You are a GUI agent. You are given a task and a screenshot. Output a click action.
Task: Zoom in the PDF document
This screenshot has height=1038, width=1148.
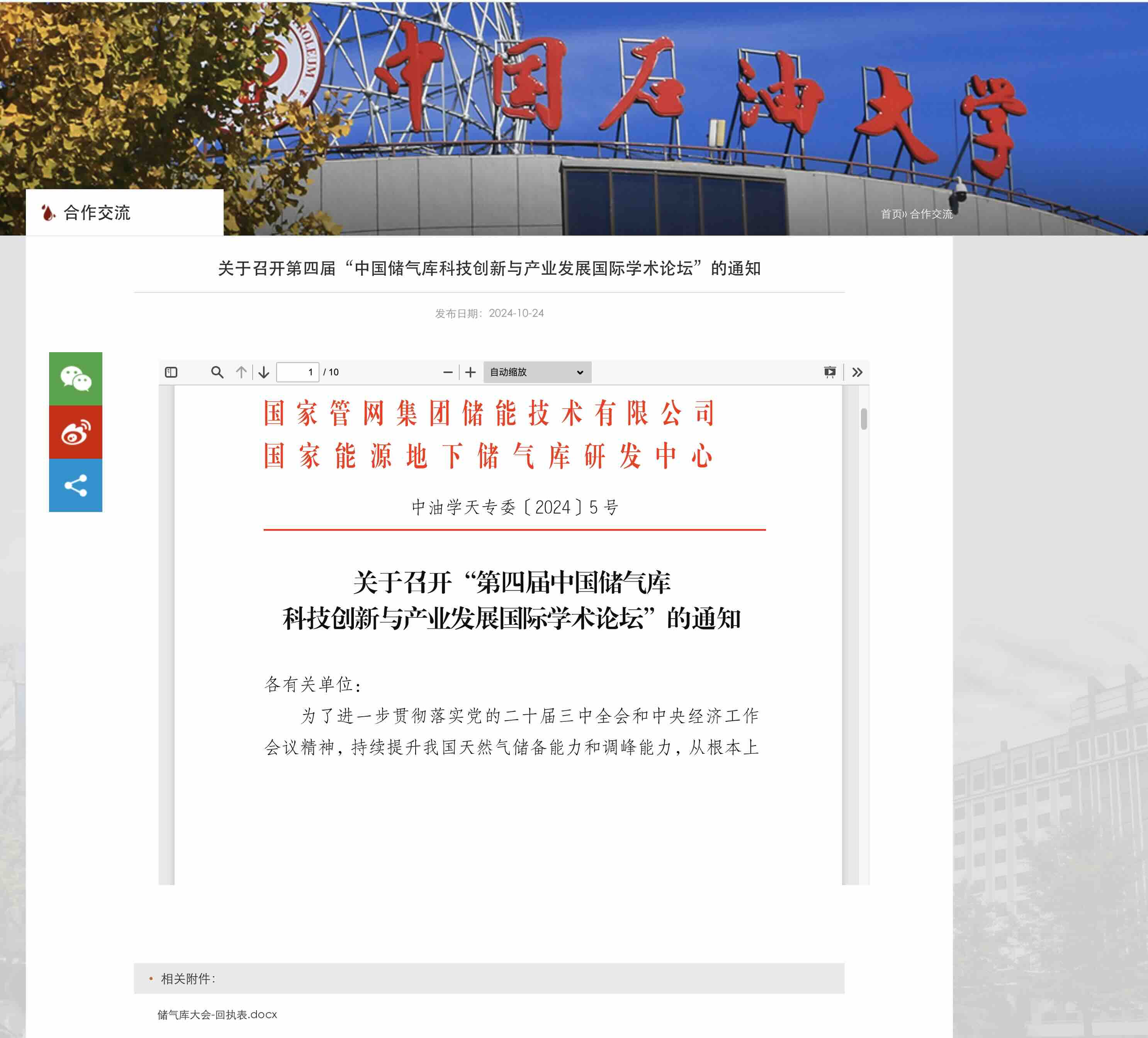coord(470,372)
